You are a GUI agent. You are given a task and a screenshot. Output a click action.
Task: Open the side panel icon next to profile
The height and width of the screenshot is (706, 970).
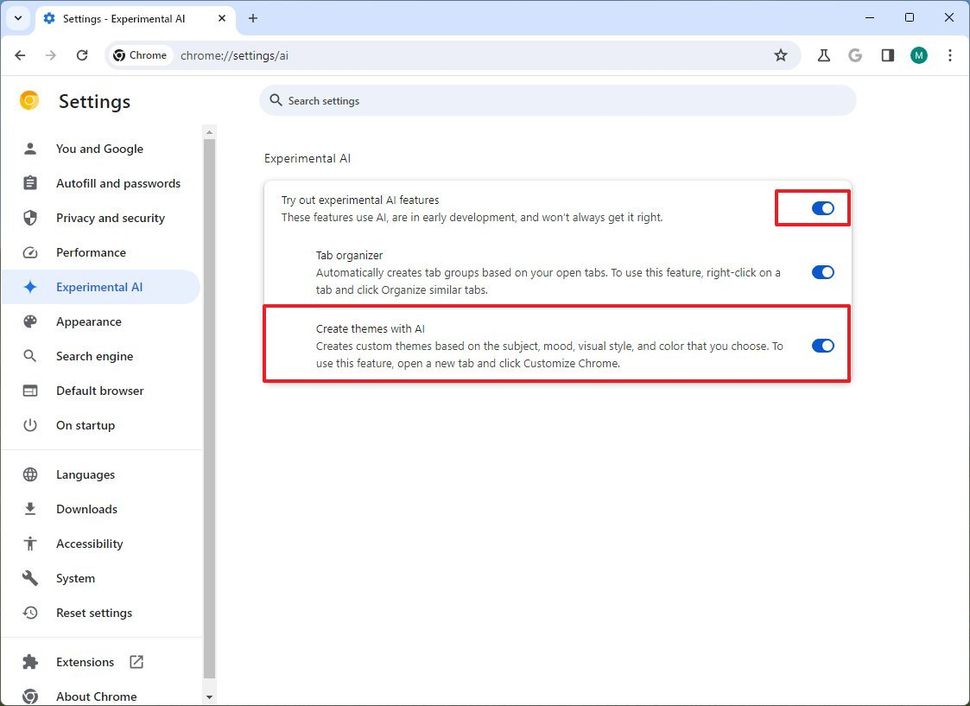pos(887,55)
